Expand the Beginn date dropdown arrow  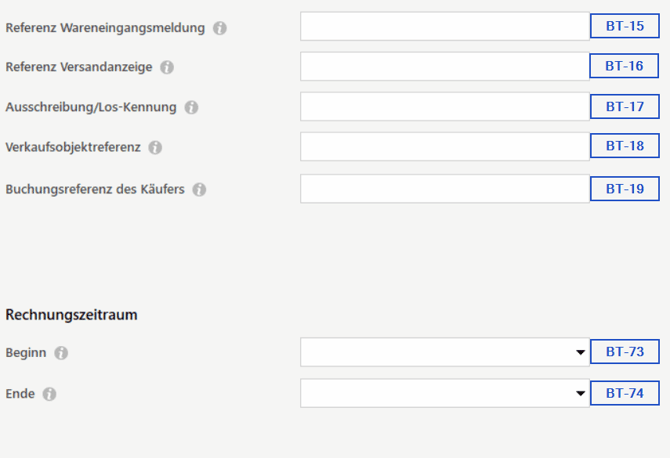click(x=580, y=352)
